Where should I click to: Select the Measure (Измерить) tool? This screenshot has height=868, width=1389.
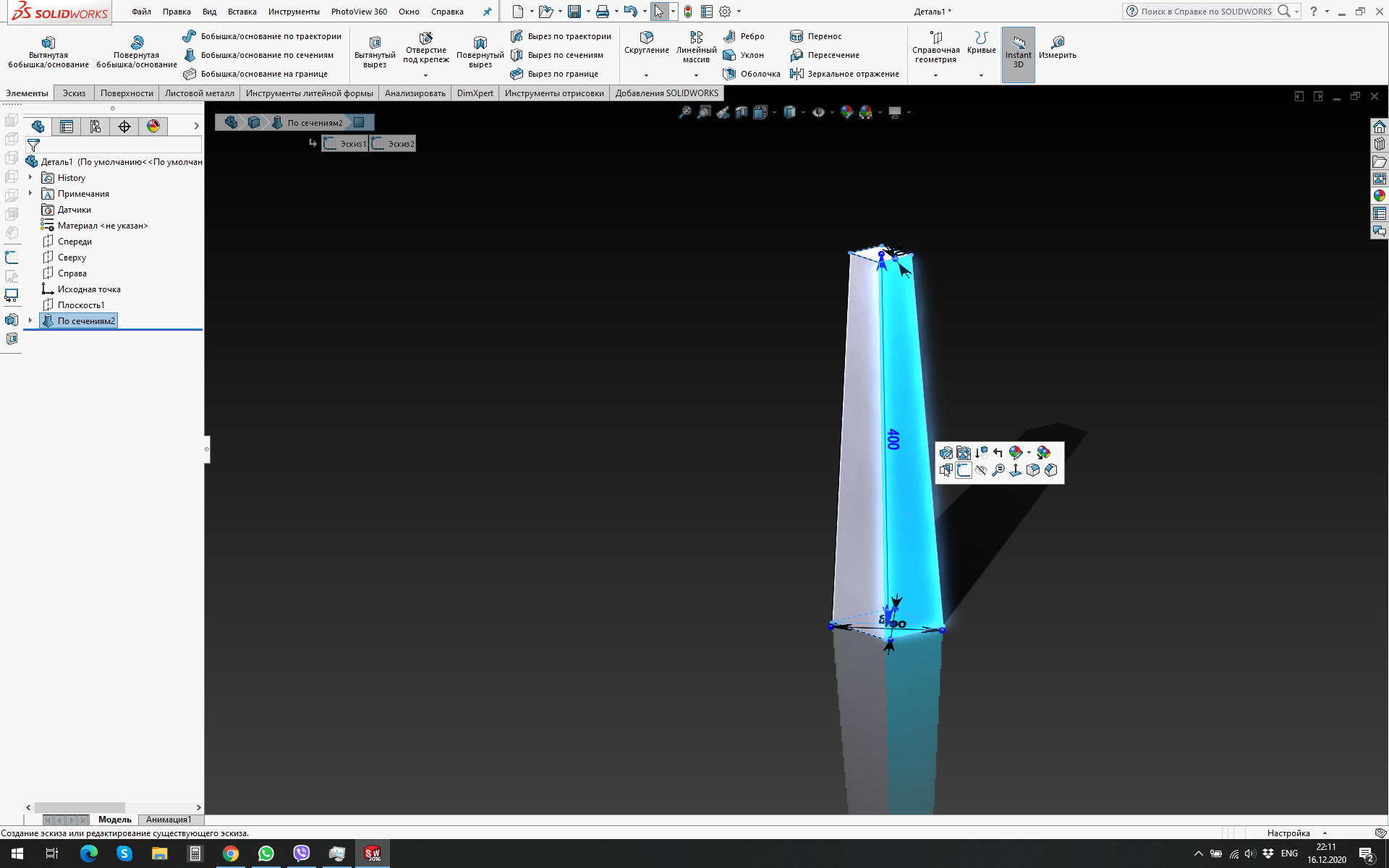pyautogui.click(x=1057, y=46)
